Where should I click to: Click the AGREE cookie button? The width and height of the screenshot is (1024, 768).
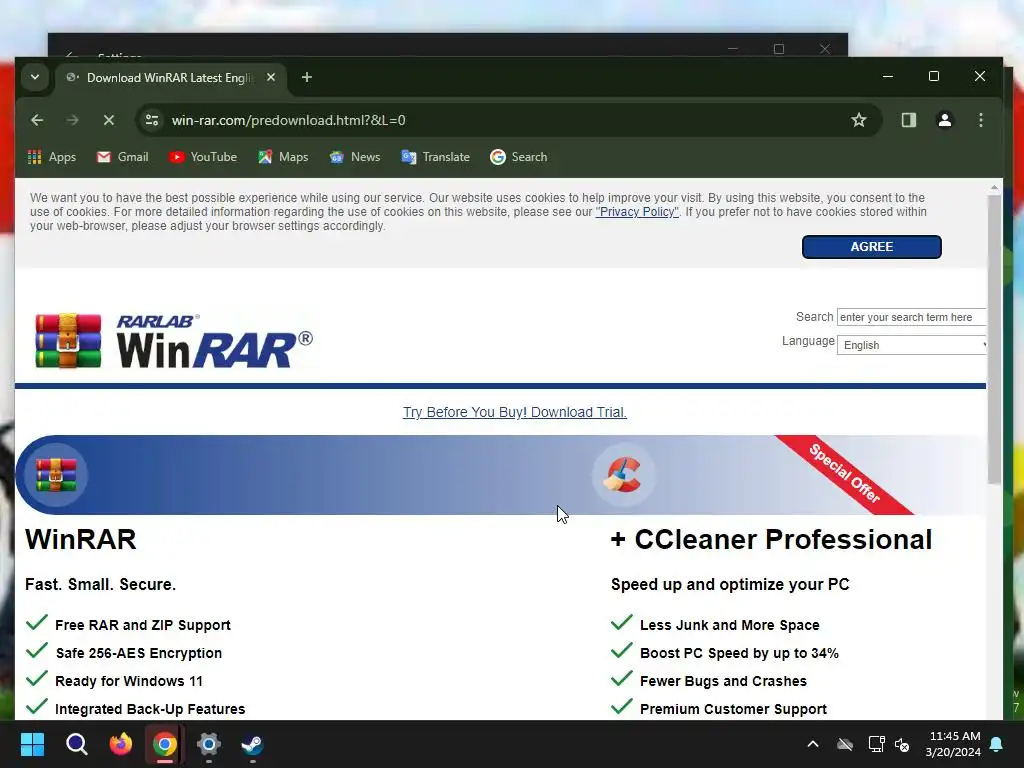pos(871,247)
